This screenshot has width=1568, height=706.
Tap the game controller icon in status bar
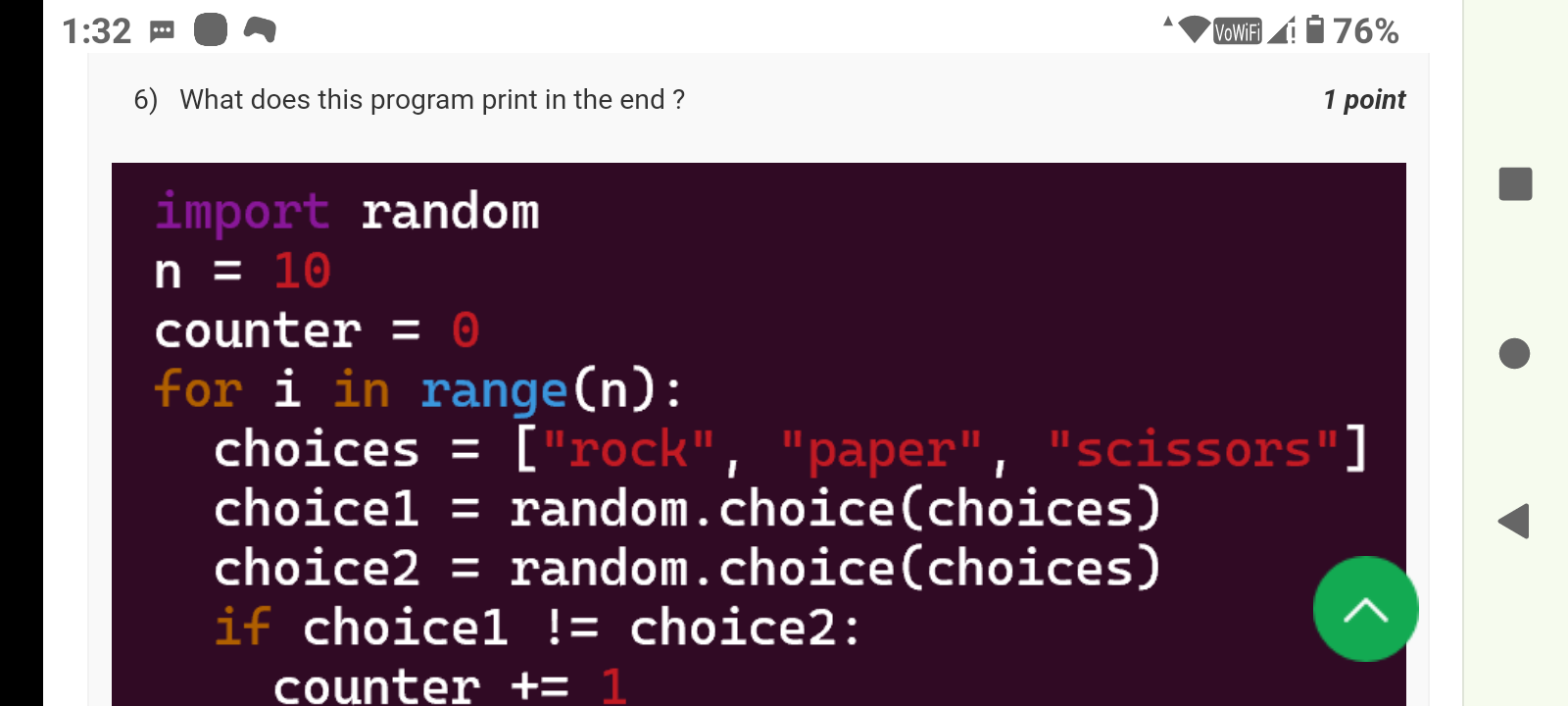(258, 29)
